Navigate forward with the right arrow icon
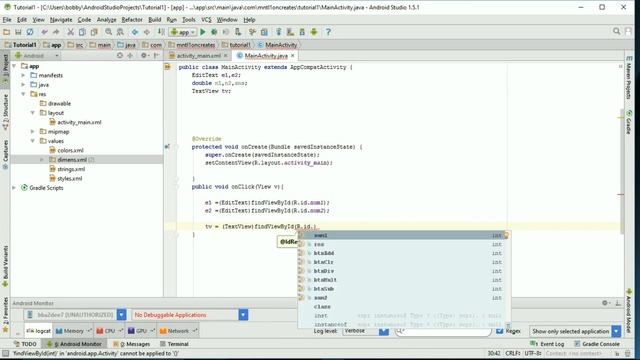The image size is (640, 360). 147,32
